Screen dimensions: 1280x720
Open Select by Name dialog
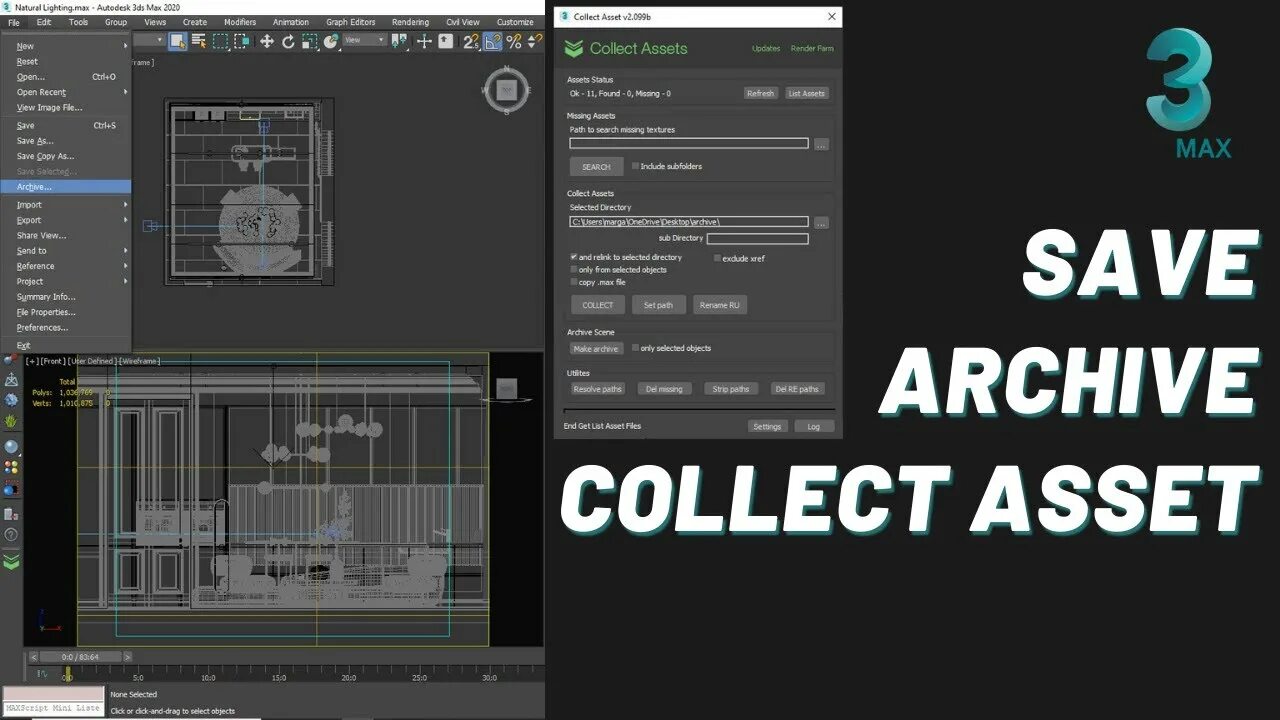pyautogui.click(x=199, y=41)
